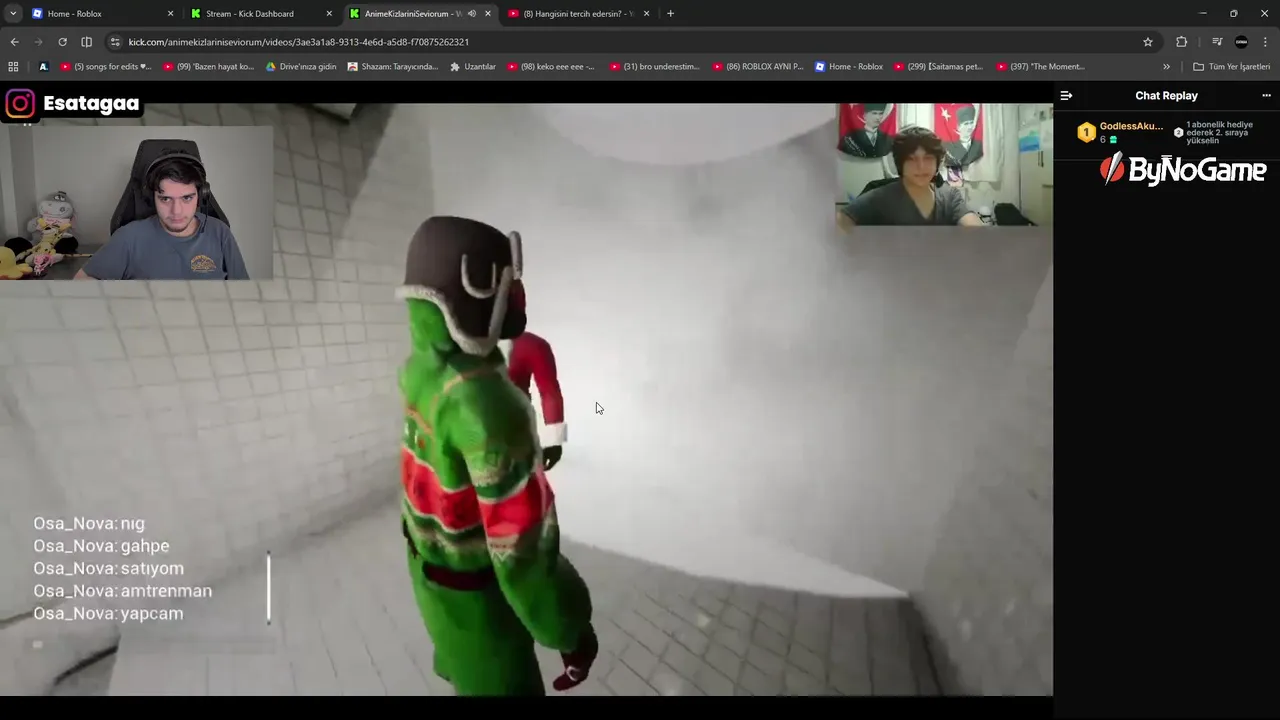Close the Hangisini tercih edersin tab
The height and width of the screenshot is (720, 1280).
coord(646,14)
